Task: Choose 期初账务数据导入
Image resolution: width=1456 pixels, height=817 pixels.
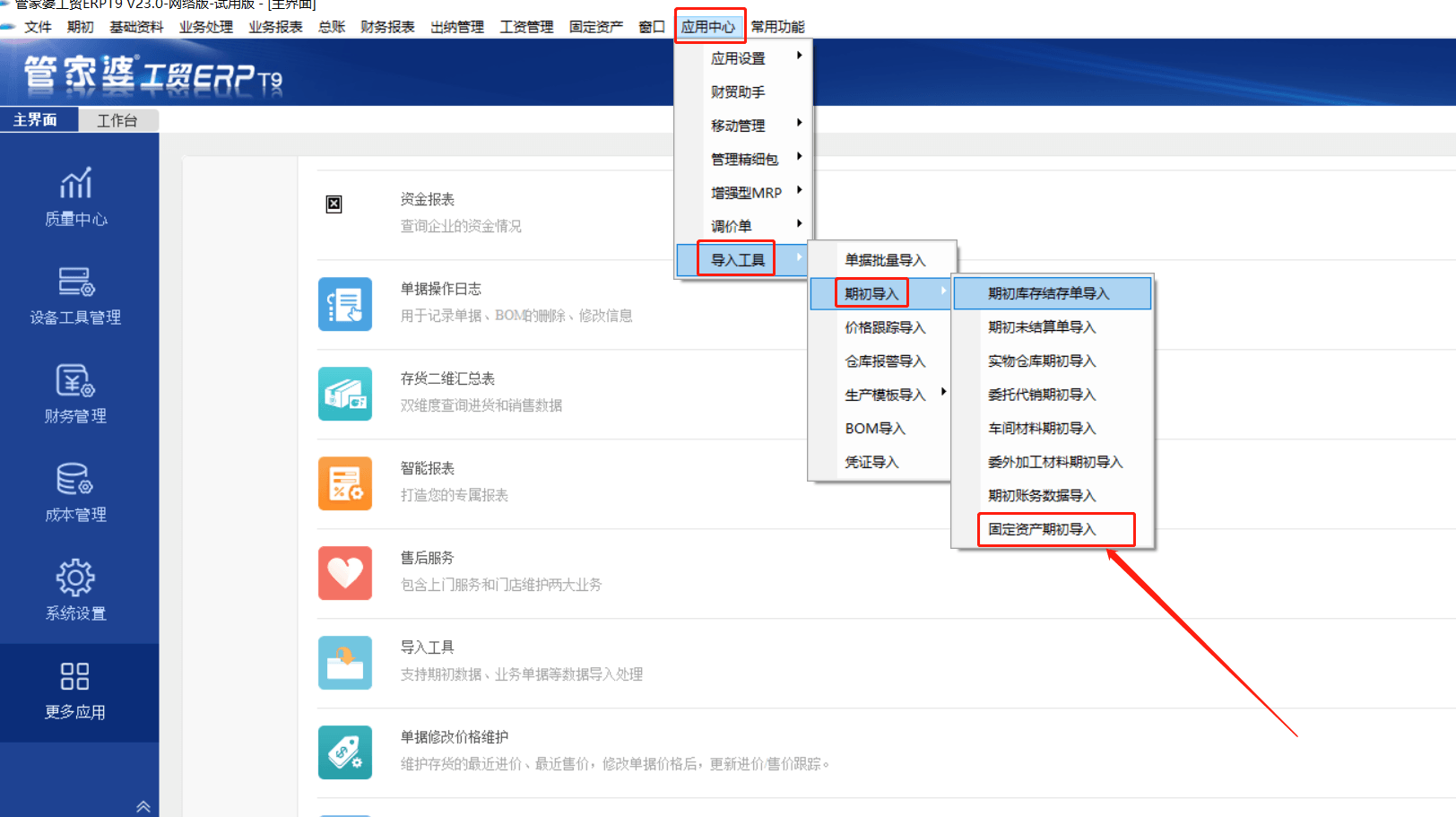Action: point(1053,495)
